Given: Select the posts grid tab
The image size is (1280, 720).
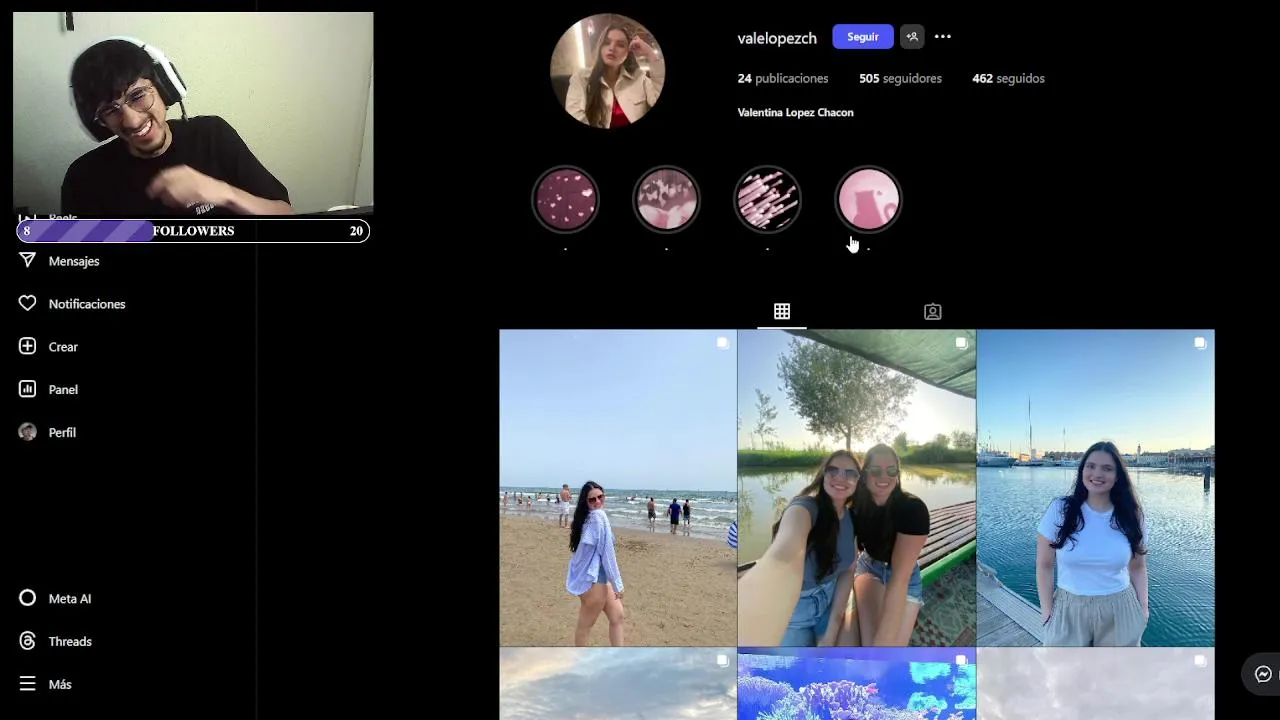Looking at the screenshot, I should point(782,312).
